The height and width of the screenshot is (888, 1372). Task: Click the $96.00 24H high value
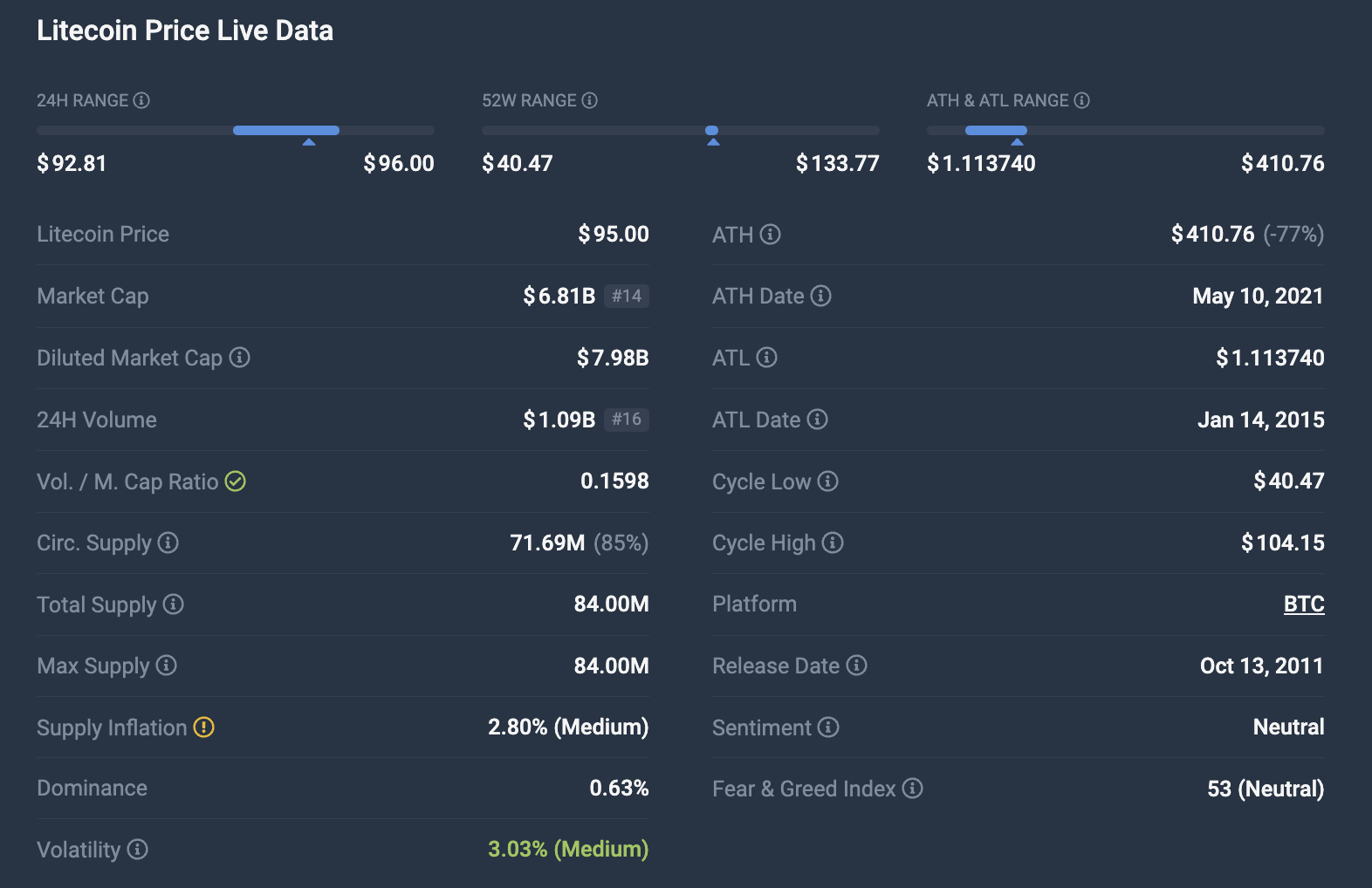click(x=399, y=163)
